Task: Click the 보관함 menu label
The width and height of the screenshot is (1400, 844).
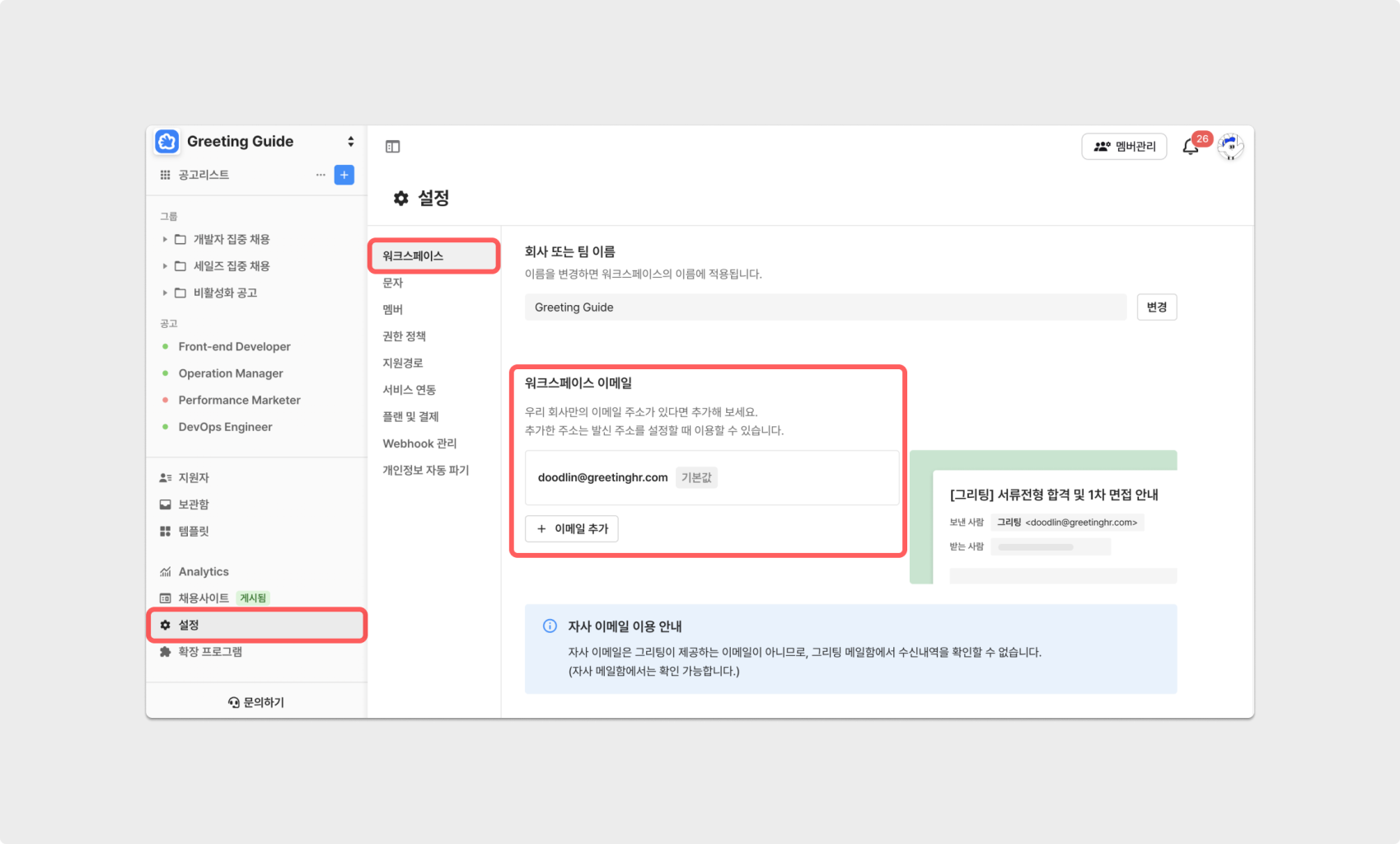Action: point(194,504)
